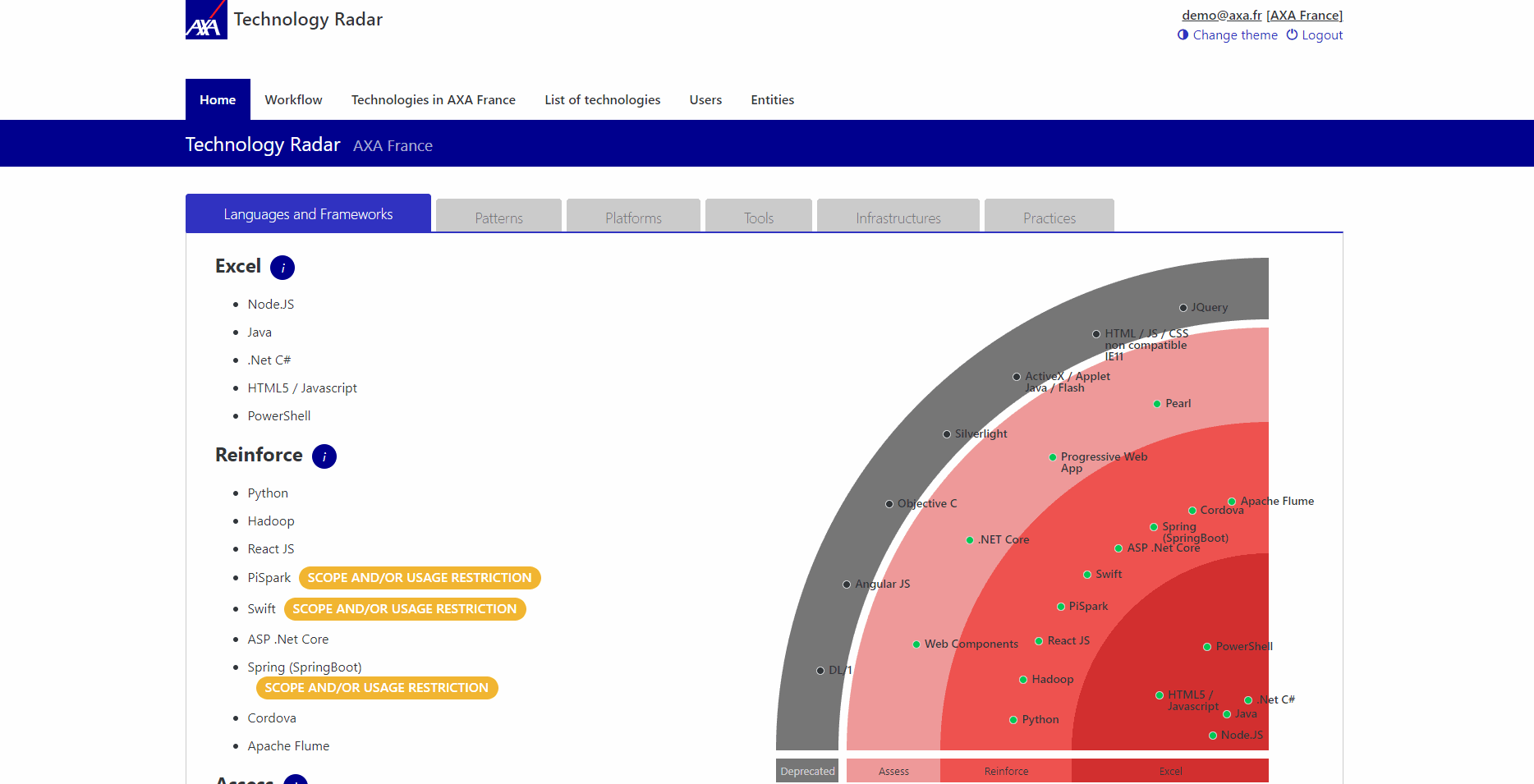Click Python in the Reinforce list
Viewport: 1534px width, 784px height.
tap(268, 493)
